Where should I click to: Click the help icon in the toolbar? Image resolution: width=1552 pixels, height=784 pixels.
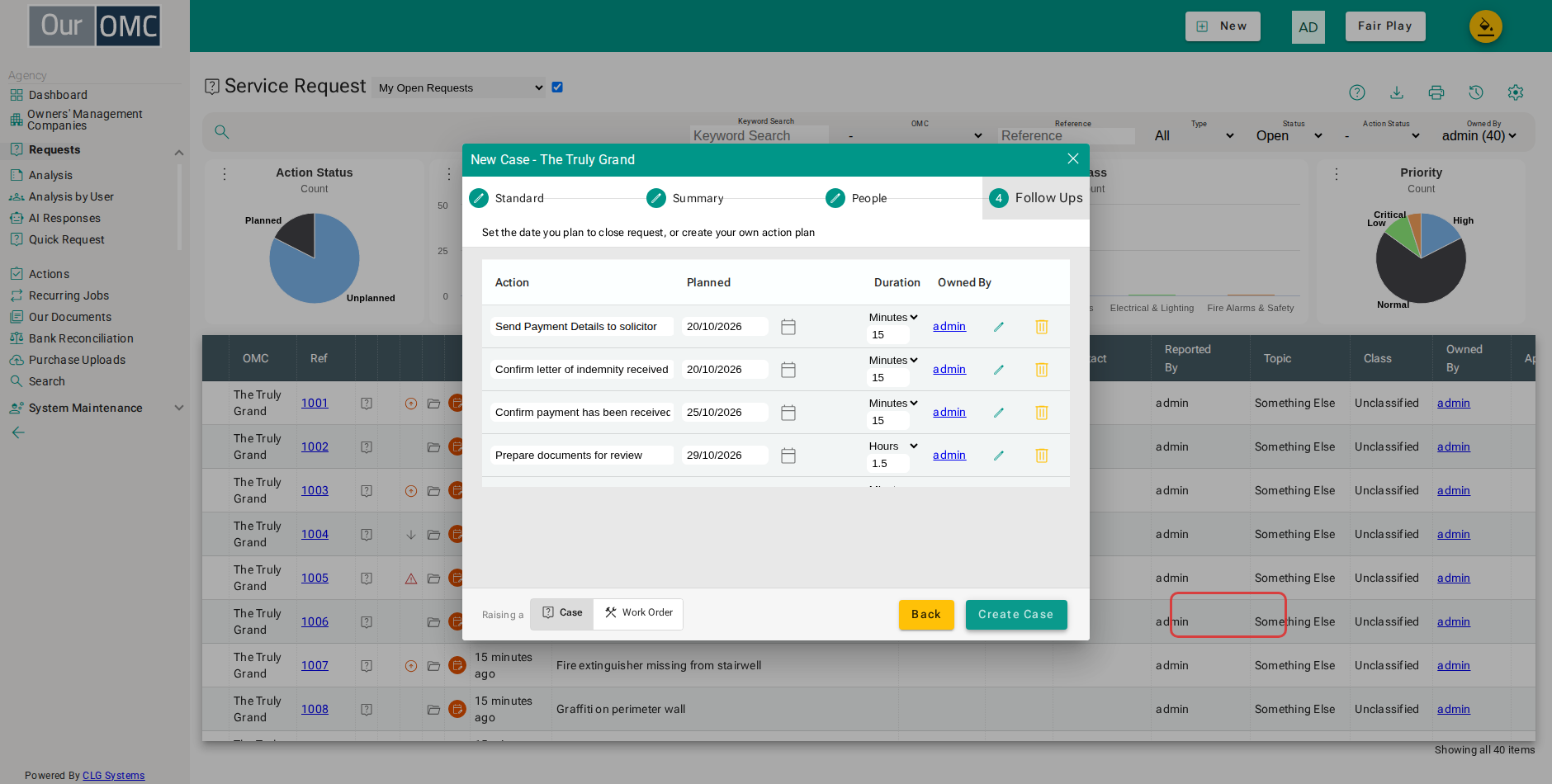tap(1357, 92)
